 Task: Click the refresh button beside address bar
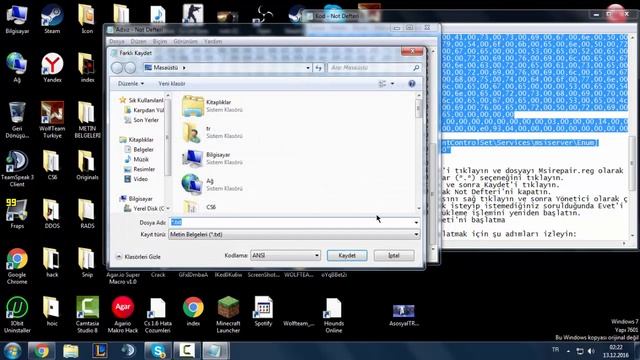[318, 68]
